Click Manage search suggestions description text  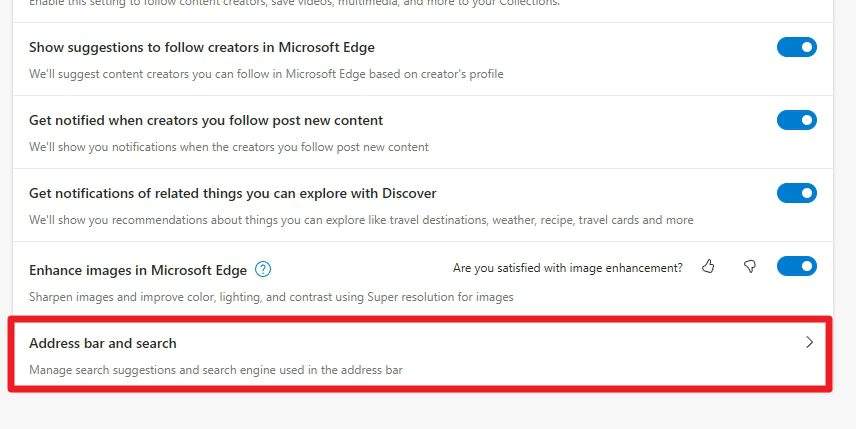[x=216, y=370]
